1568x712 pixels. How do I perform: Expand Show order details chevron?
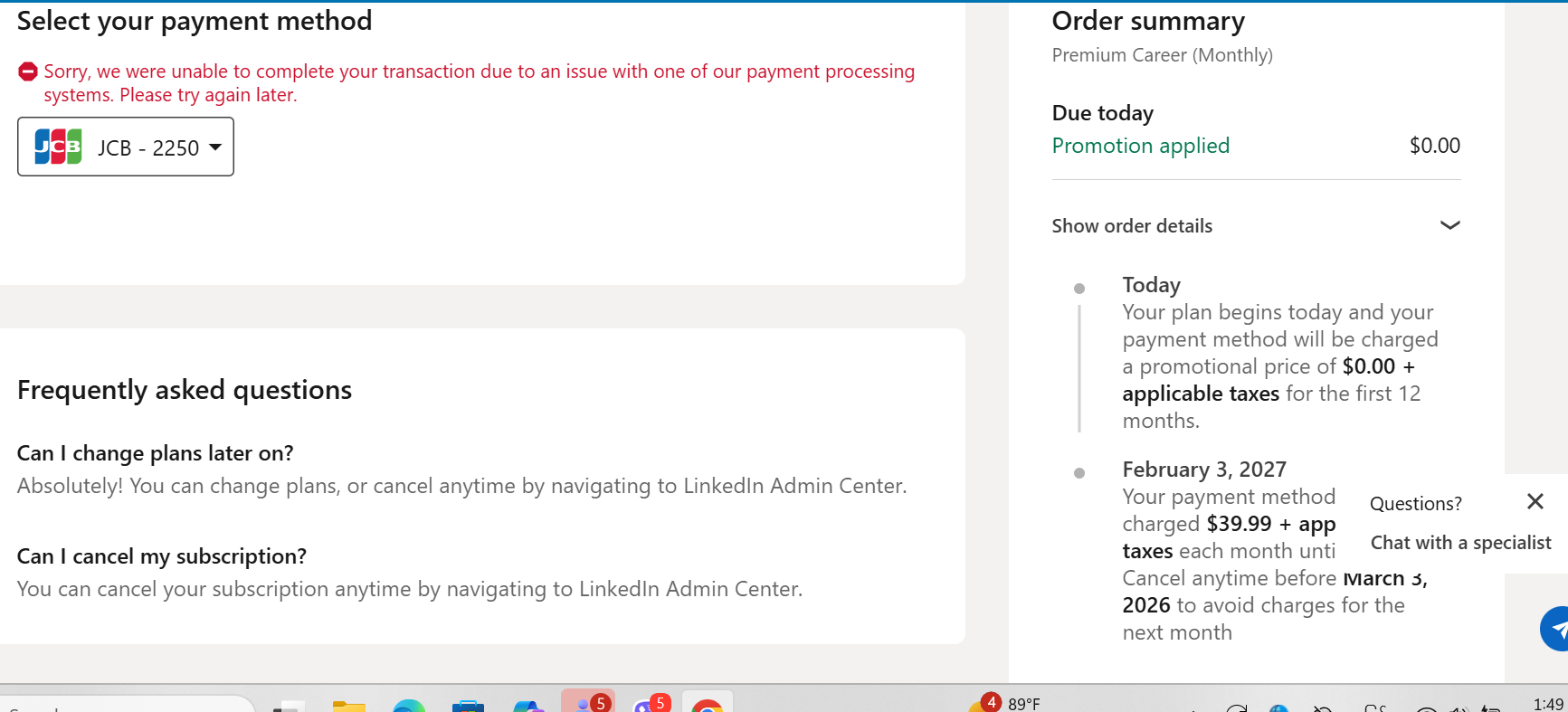pos(1449,225)
